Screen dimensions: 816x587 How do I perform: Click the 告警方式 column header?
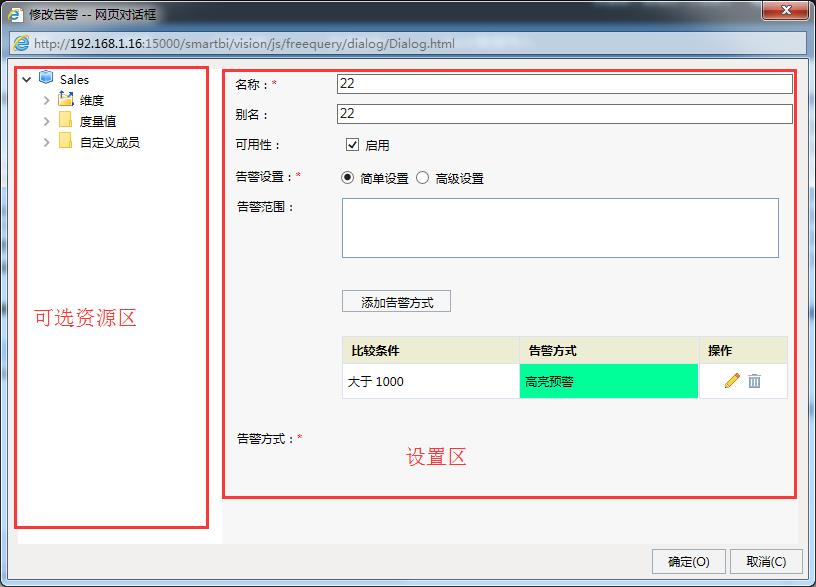[x=609, y=350]
